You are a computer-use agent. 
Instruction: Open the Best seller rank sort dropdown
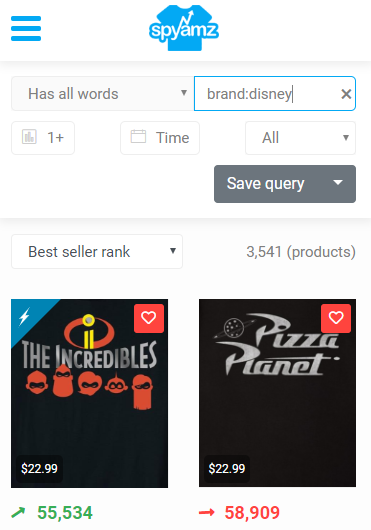coord(97,251)
